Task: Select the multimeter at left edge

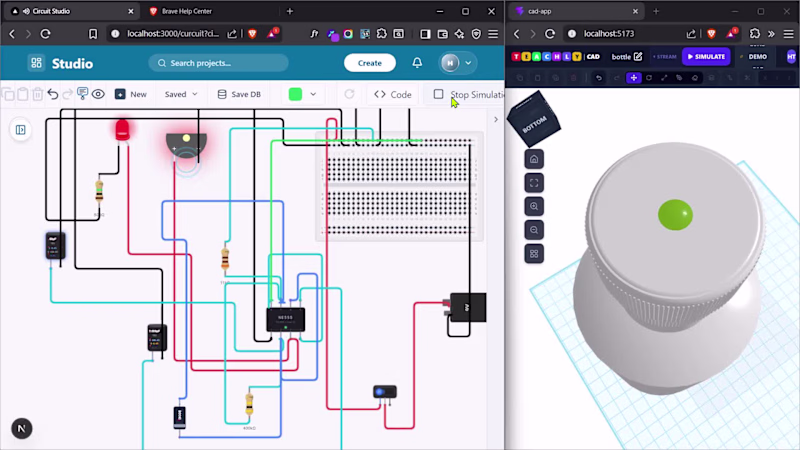Action: point(55,246)
